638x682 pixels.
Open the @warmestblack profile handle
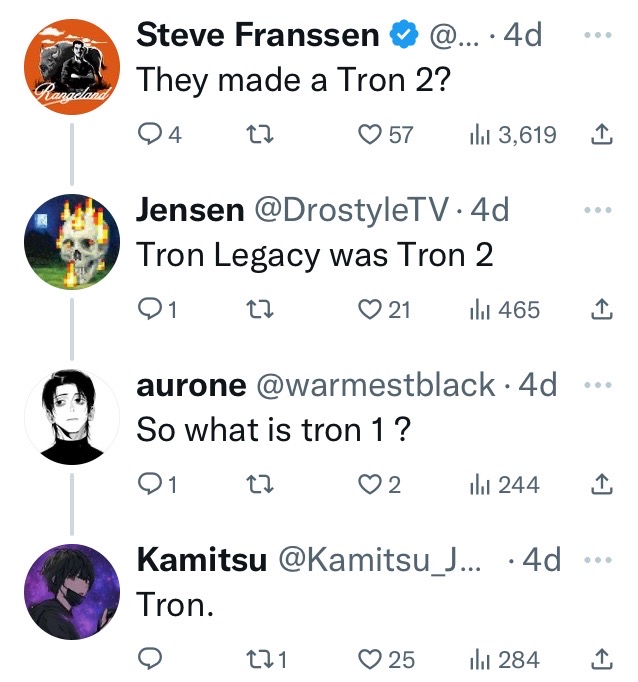(377, 385)
